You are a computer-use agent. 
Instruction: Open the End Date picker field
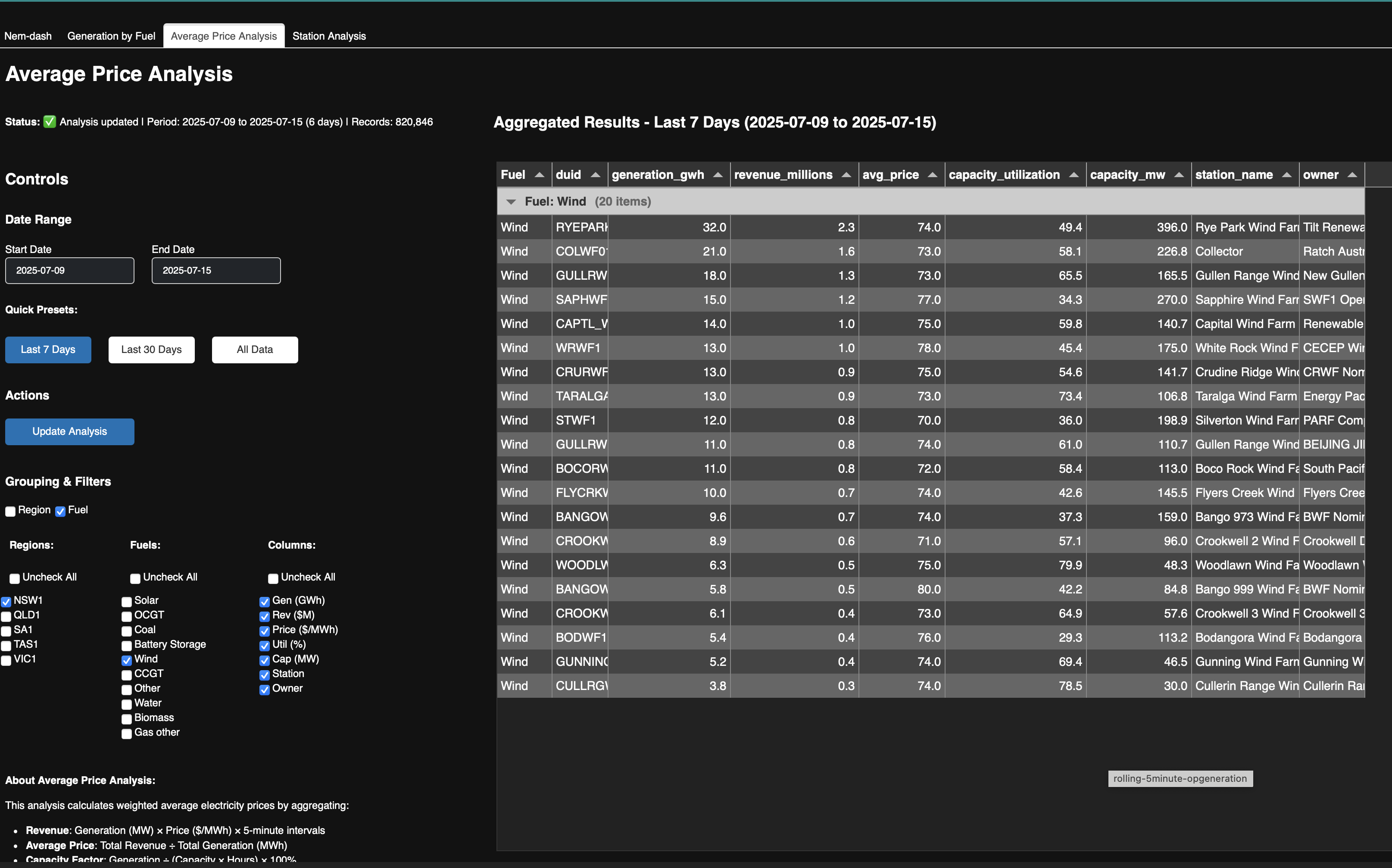[x=216, y=270]
